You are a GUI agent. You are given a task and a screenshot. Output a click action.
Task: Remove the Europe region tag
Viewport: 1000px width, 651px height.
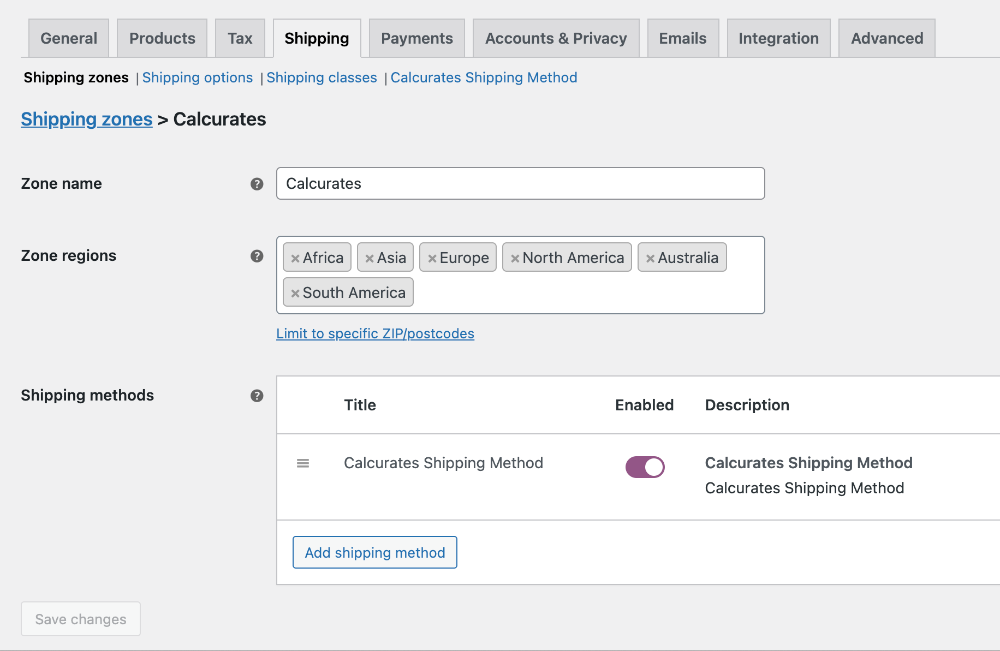[x=432, y=258]
